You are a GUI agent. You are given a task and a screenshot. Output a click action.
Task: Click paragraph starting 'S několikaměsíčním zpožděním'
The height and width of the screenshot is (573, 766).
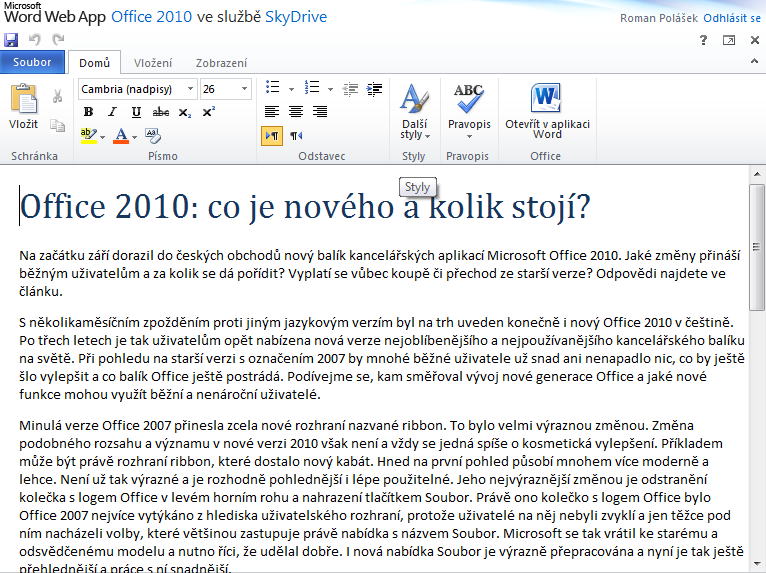pyautogui.click(x=382, y=358)
